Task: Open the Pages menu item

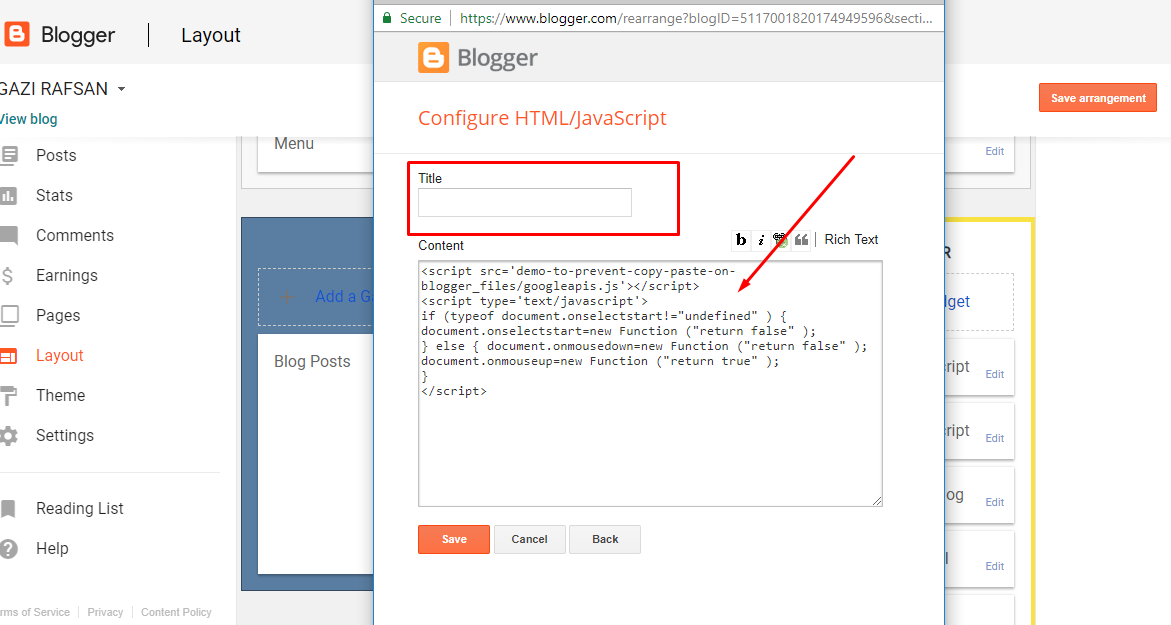Action: pyautogui.click(x=58, y=315)
